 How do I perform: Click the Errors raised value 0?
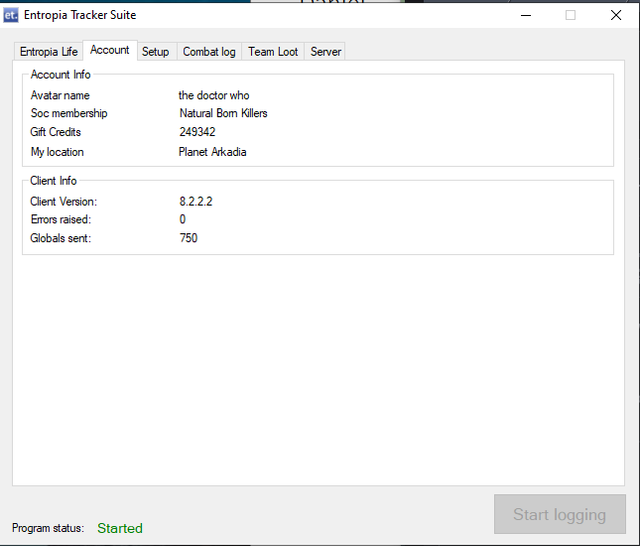pyautogui.click(x=182, y=220)
